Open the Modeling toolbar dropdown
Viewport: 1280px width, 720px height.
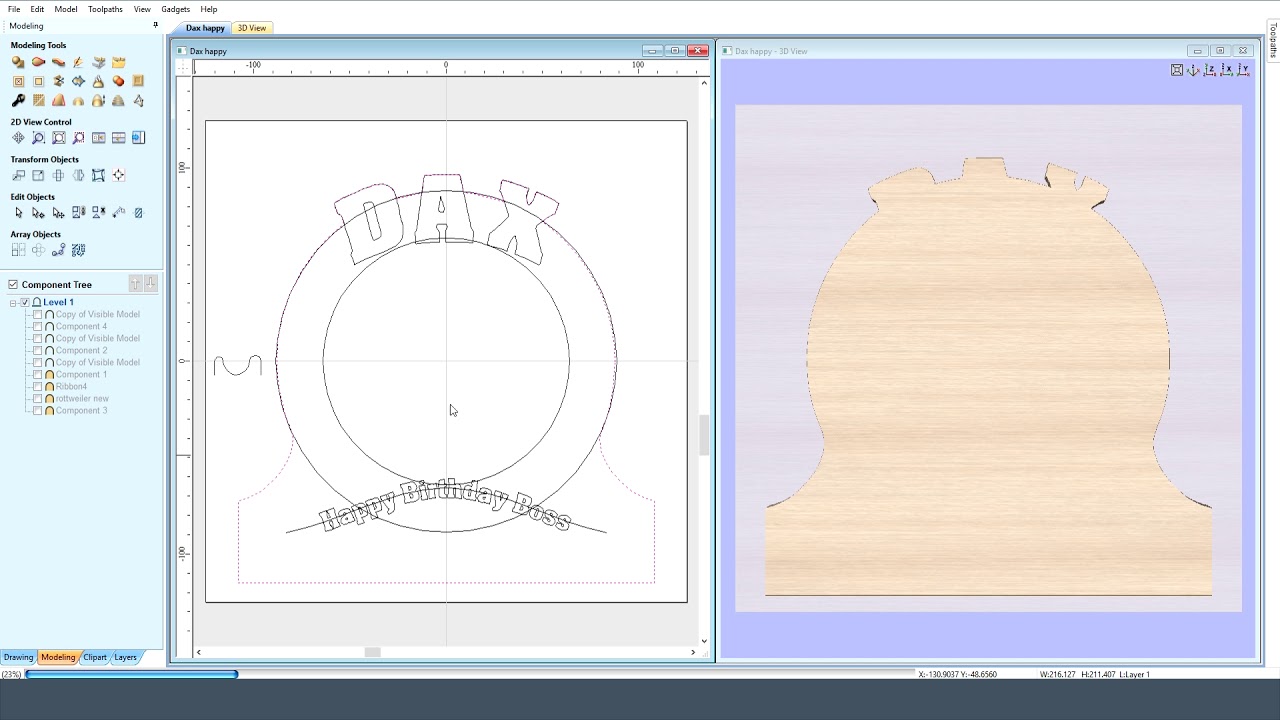click(155, 25)
